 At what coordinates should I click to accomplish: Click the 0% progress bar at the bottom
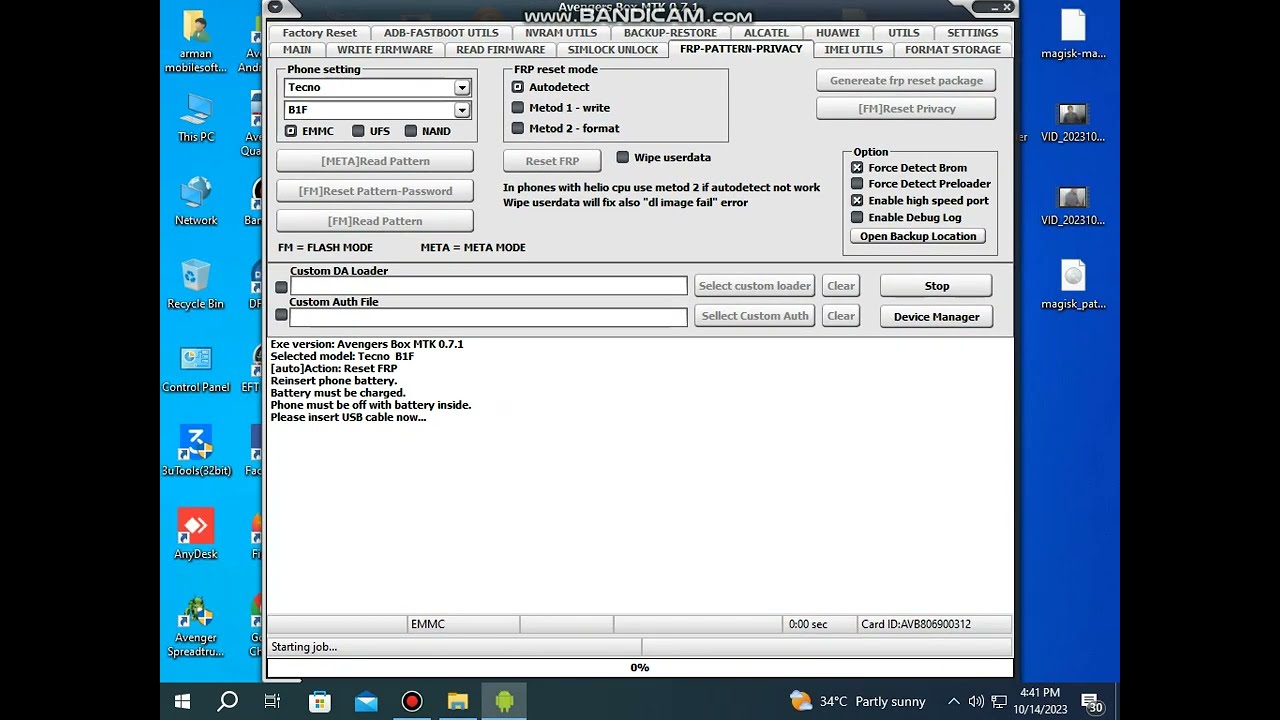[640, 667]
